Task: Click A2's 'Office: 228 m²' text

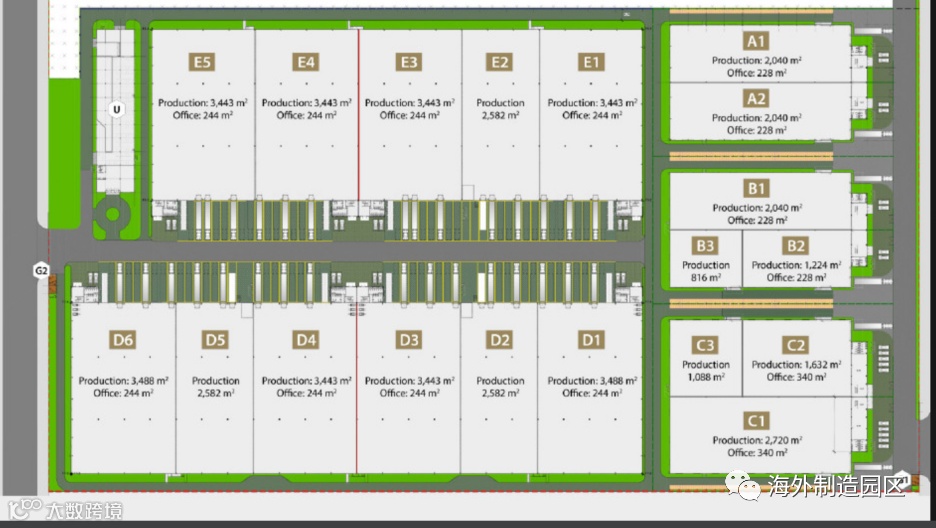Action: pyautogui.click(x=756, y=130)
